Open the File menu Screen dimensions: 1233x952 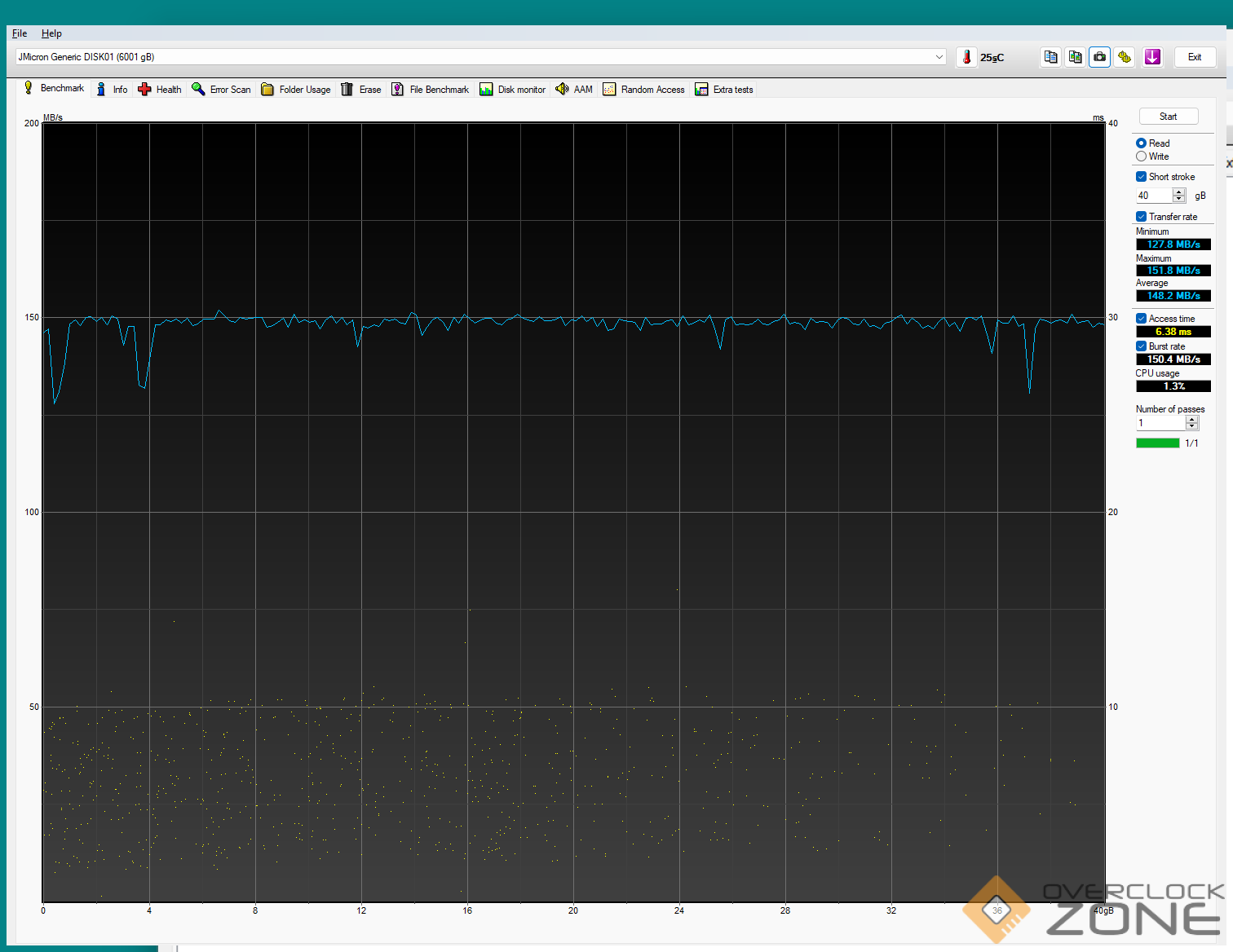(x=20, y=33)
